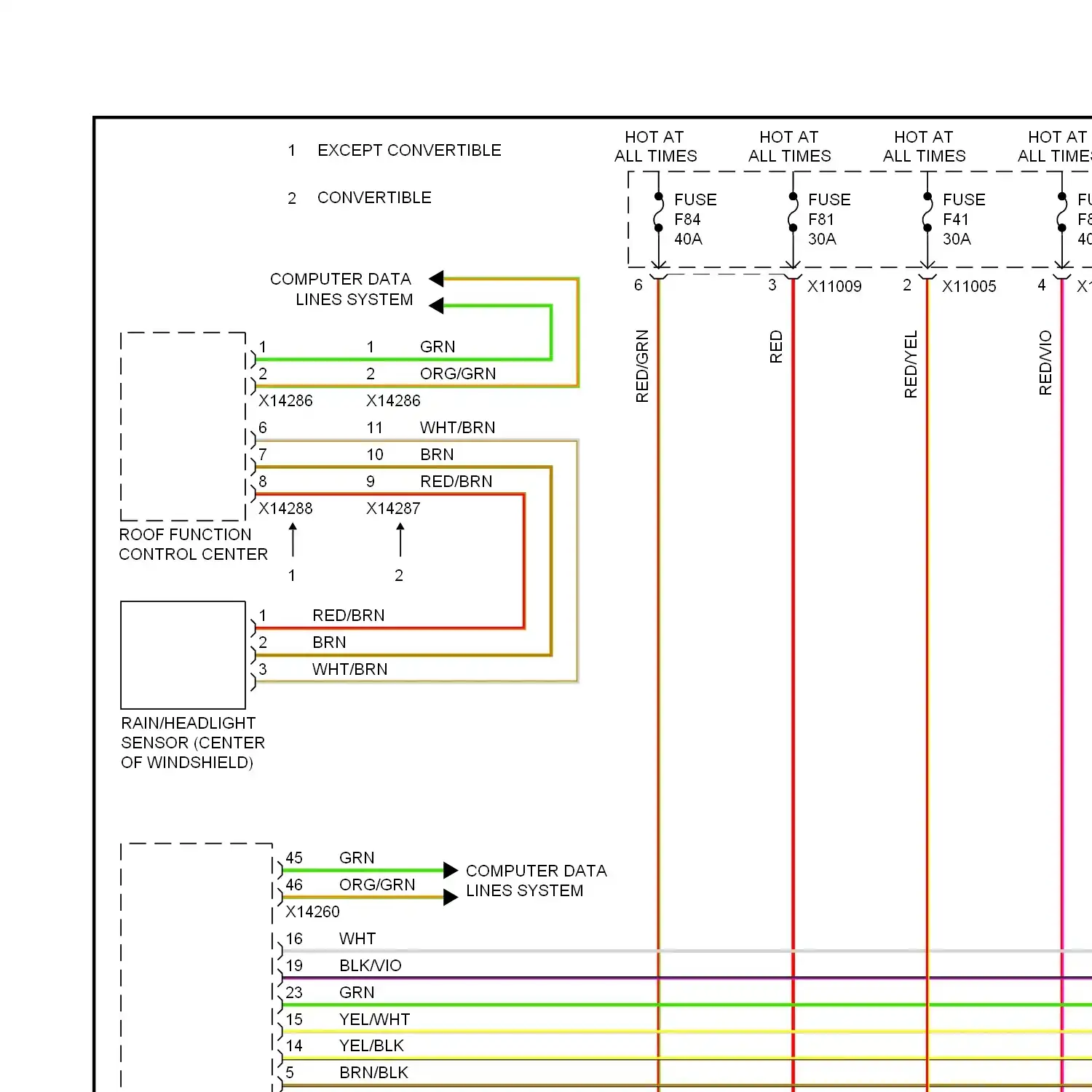The height and width of the screenshot is (1092, 1092).
Task: Click "RED/BRN" at rain sensor pin 1
Action: [x=349, y=616]
